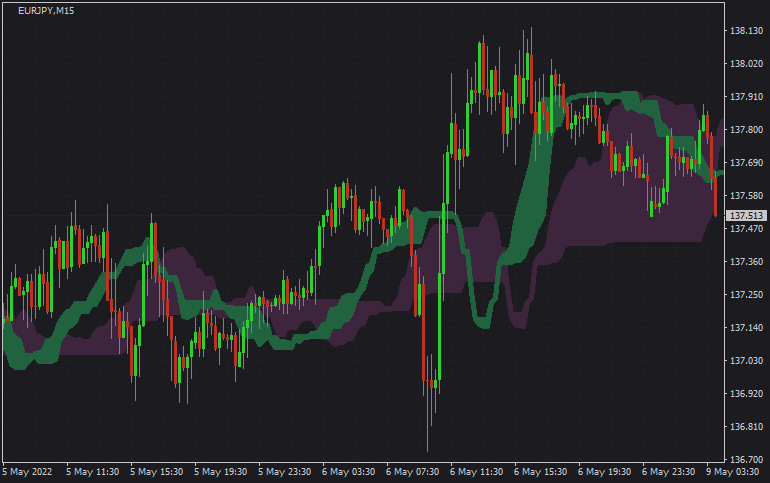Click the 6 May 11:30 time label
770x483 pixels.
click(476, 472)
